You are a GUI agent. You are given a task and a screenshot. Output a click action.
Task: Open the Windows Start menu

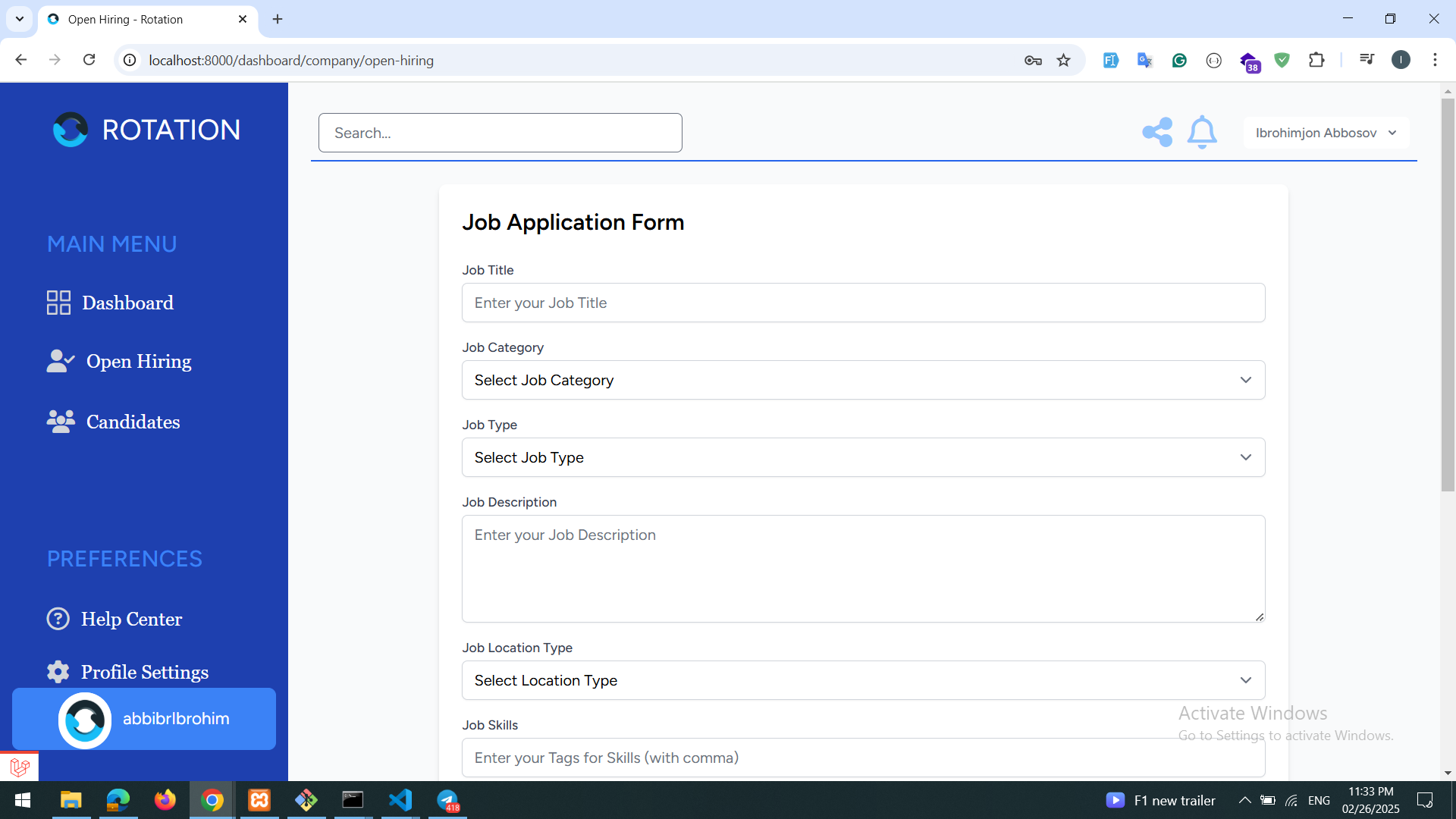(x=23, y=800)
